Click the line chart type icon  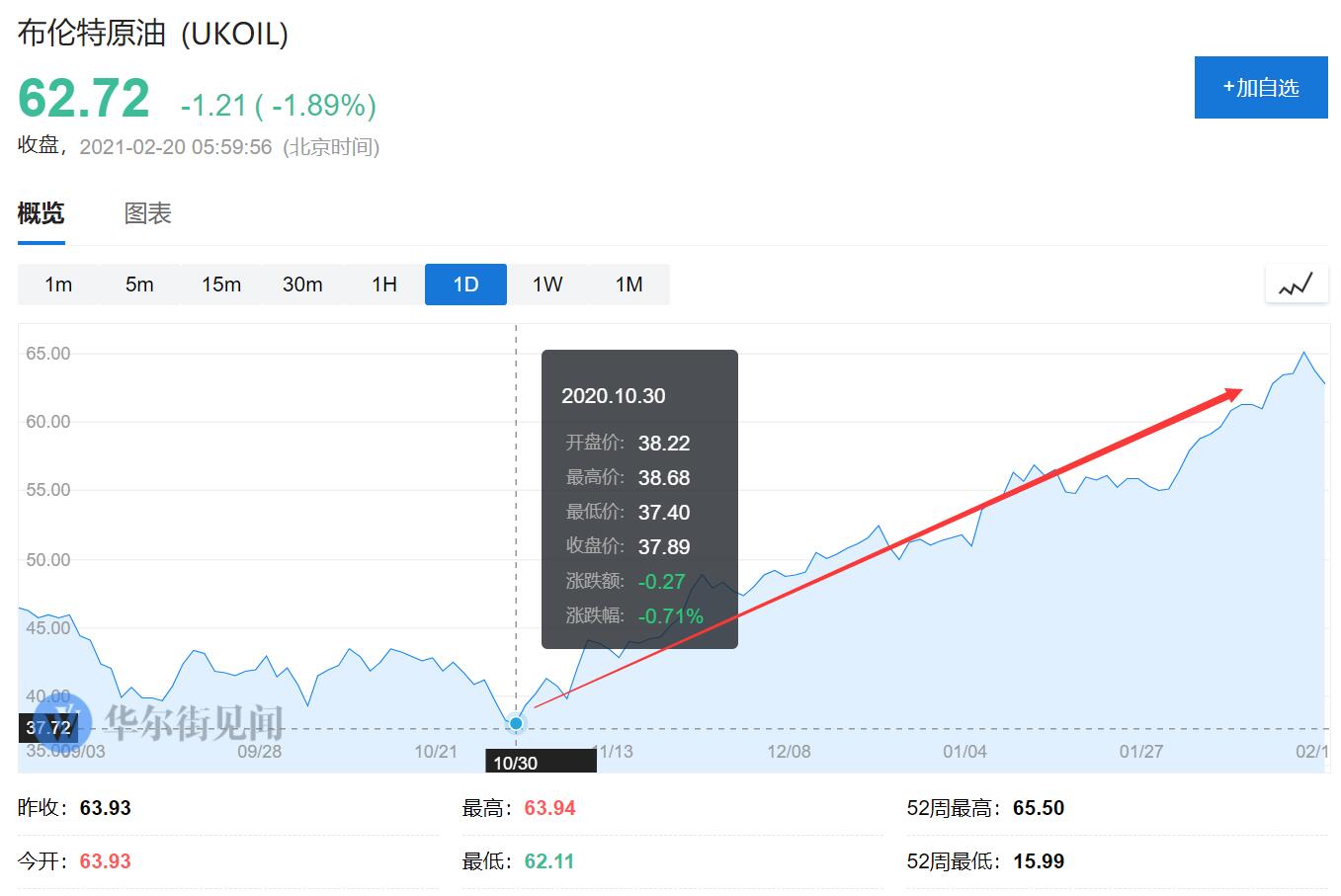1296,285
